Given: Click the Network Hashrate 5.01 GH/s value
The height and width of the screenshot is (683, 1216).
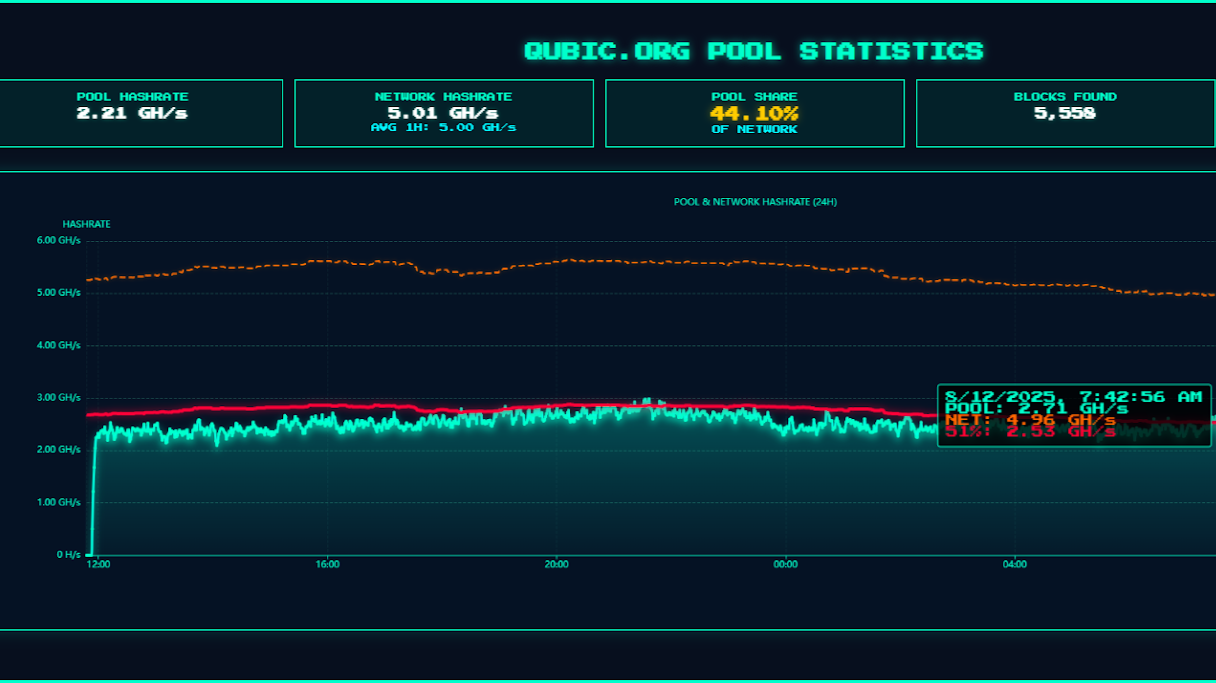Looking at the screenshot, I should pyautogui.click(x=443, y=113).
